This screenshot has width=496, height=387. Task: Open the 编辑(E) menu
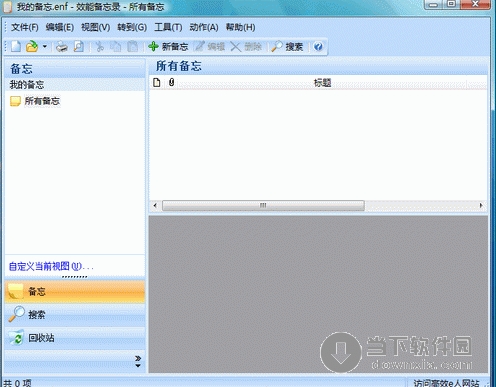[x=60, y=27]
